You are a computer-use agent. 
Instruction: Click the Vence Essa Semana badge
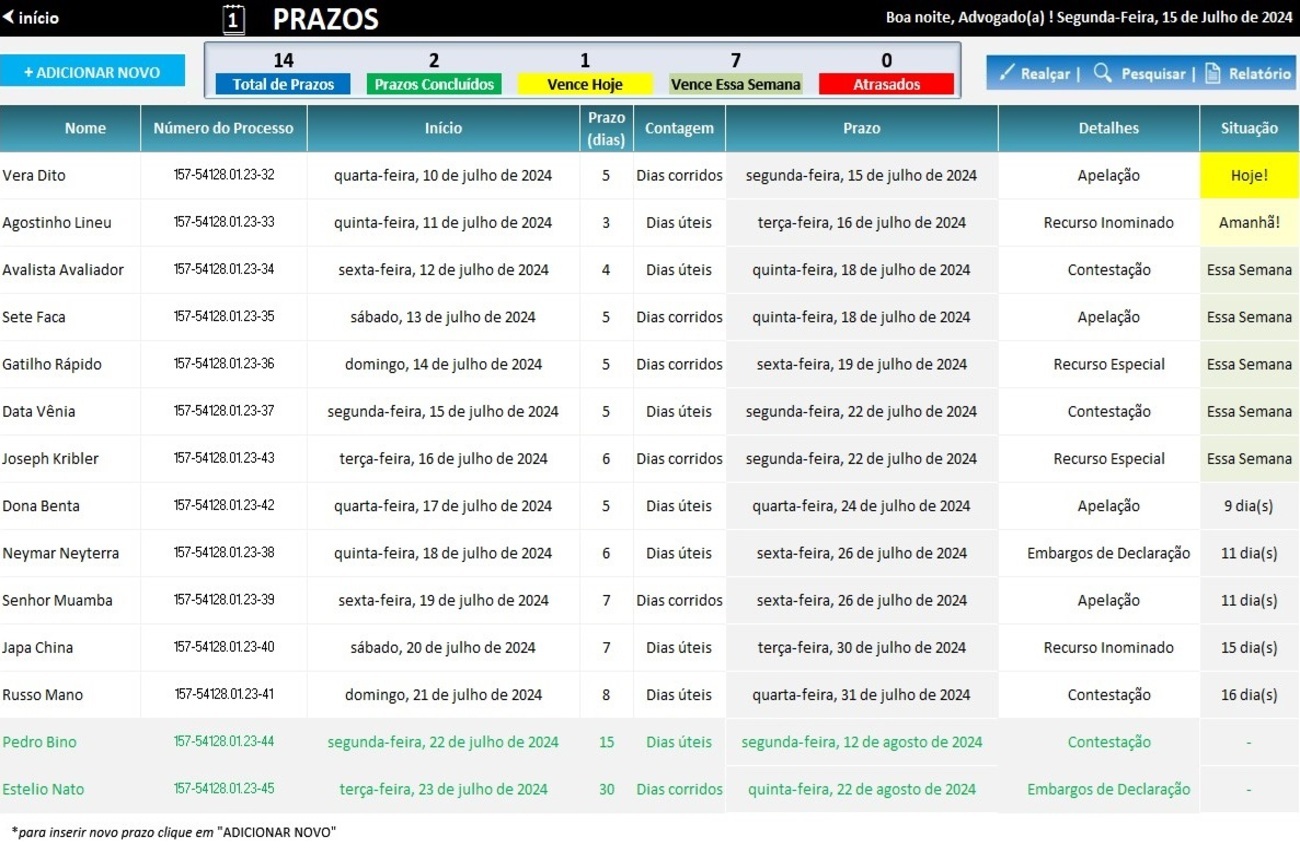(735, 85)
